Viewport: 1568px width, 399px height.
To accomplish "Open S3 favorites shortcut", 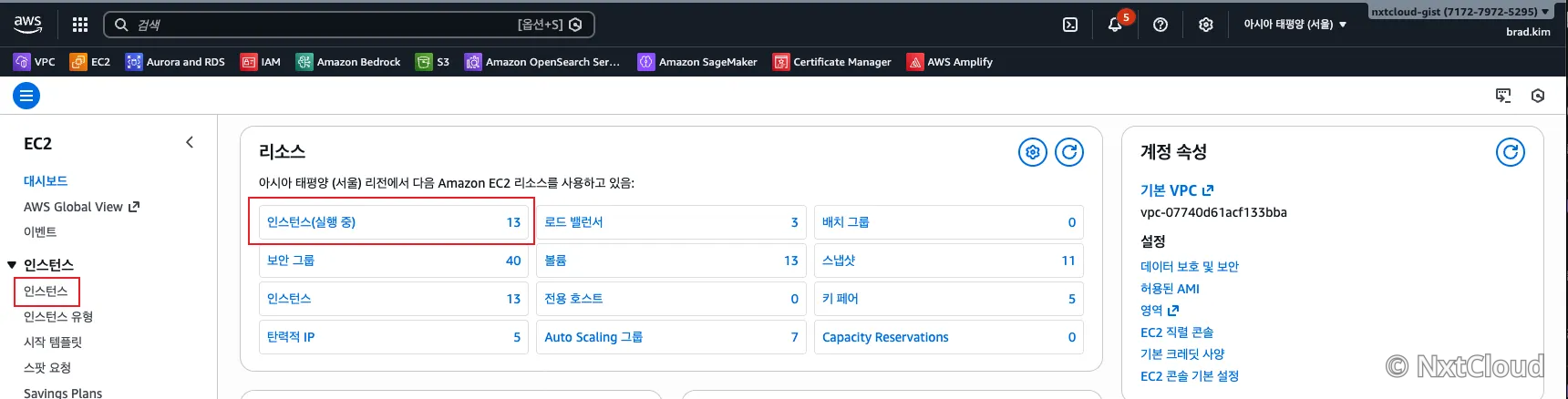I will (433, 62).
